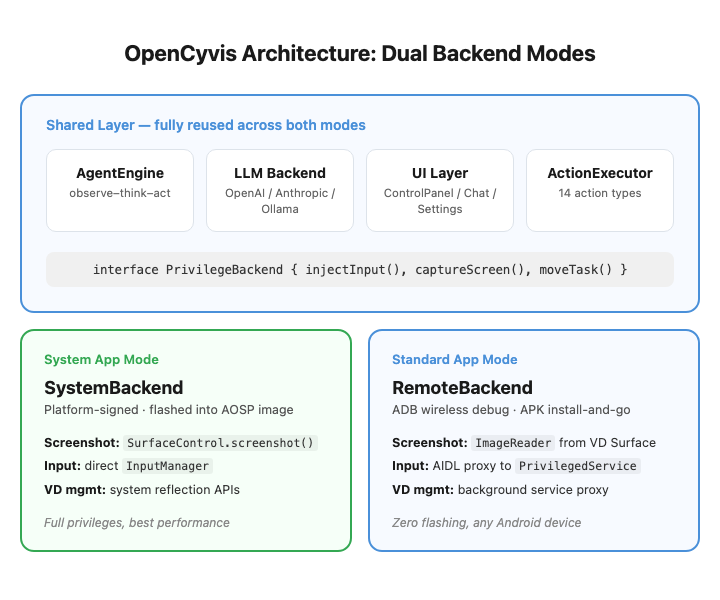Select the AgentEngine card
The width and height of the screenshot is (720, 600).
click(x=120, y=191)
